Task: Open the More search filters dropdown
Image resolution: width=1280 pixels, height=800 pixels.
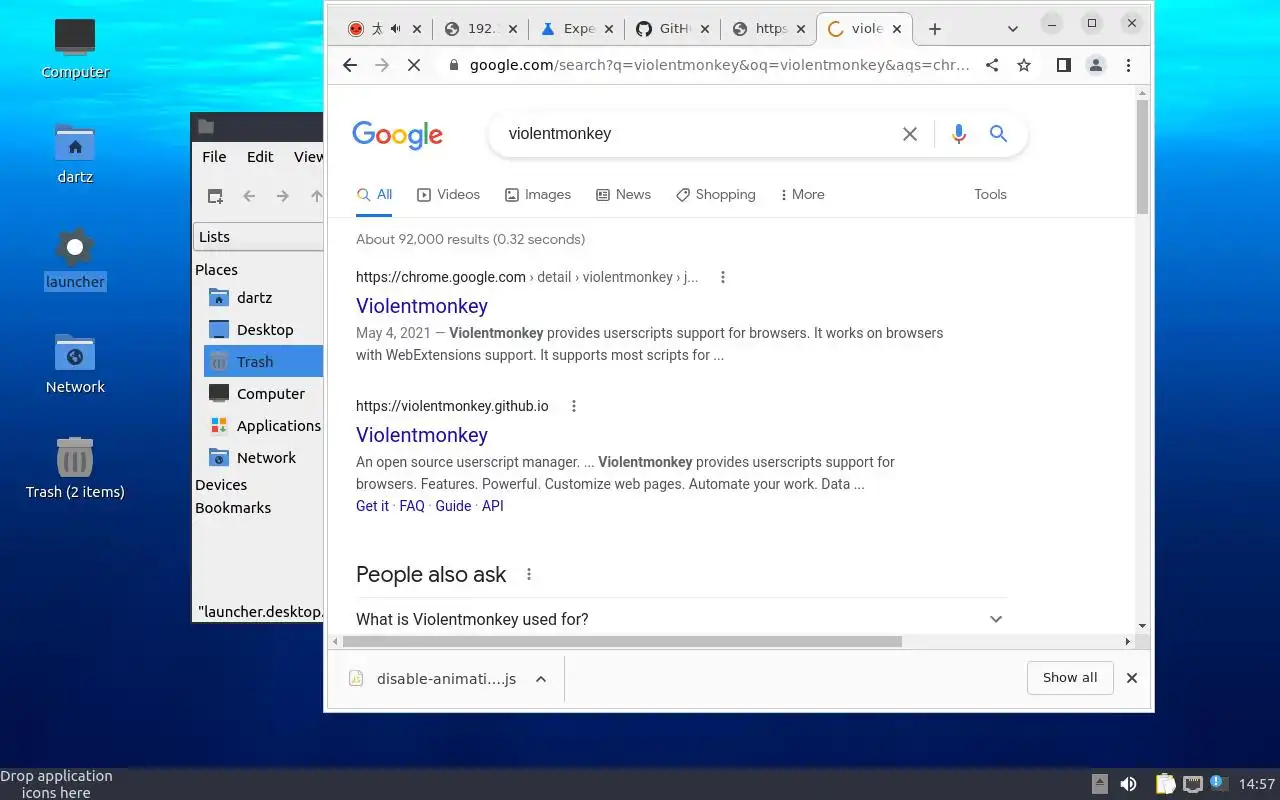Action: tap(802, 195)
